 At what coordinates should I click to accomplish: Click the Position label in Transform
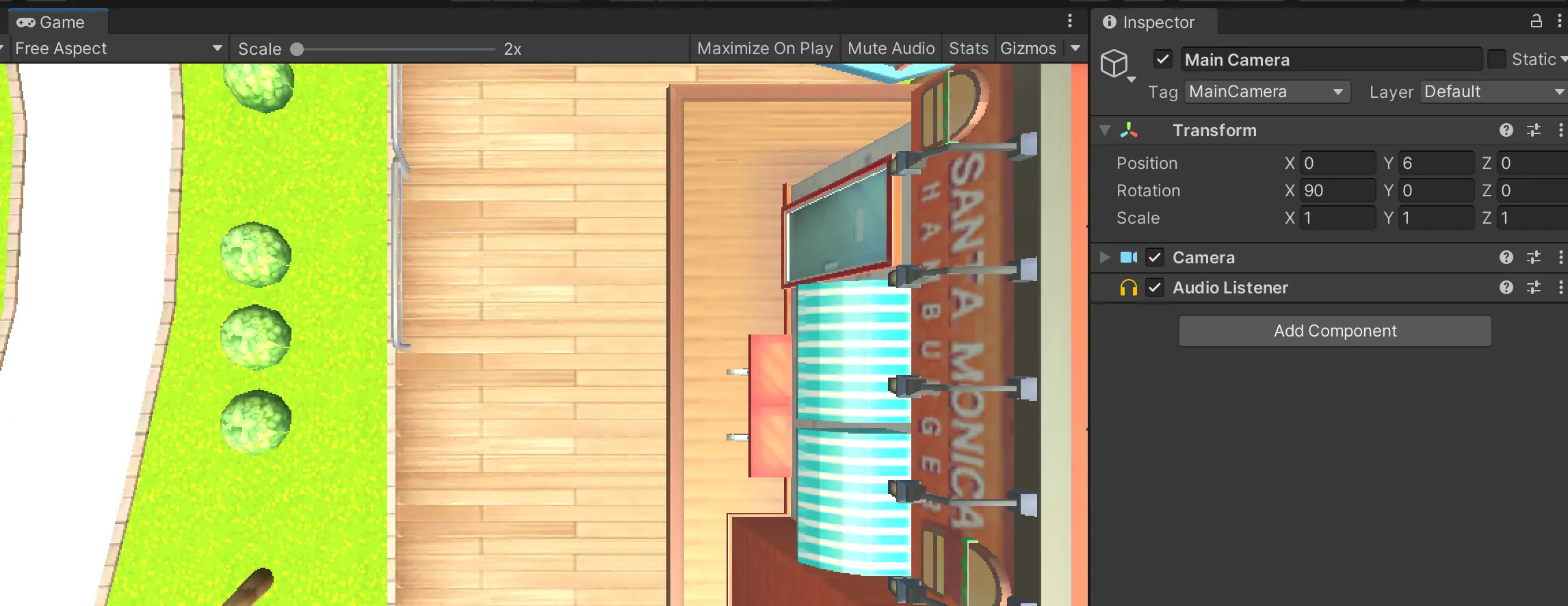1147,163
